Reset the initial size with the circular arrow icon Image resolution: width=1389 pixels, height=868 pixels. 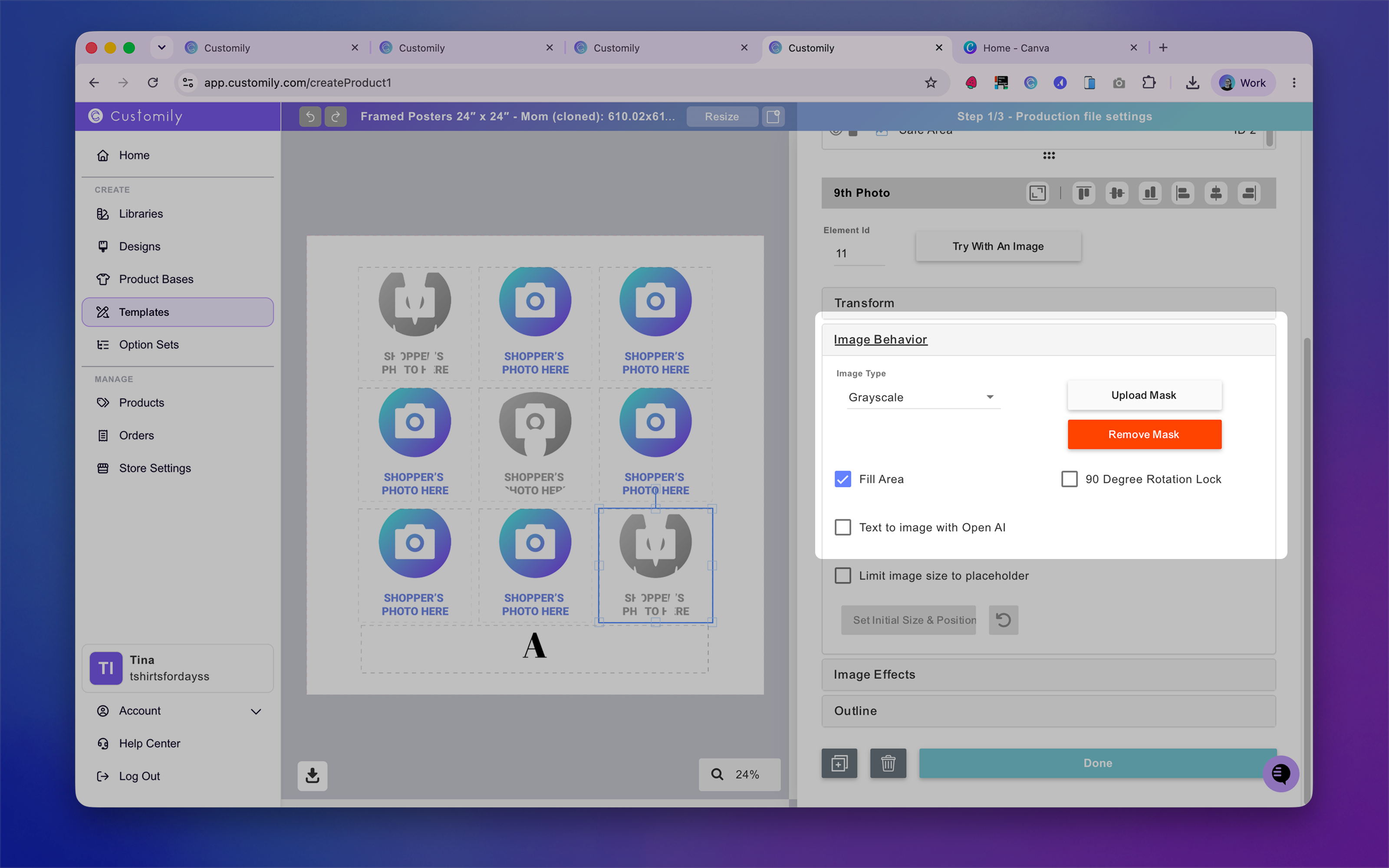1003,620
